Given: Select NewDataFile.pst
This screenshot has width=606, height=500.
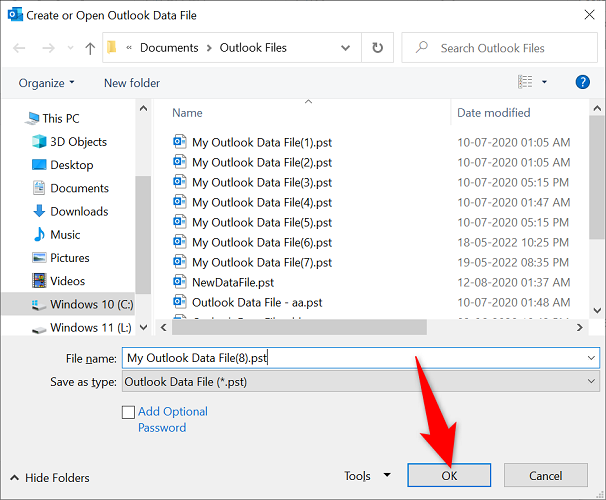Looking at the screenshot, I should pos(233,282).
